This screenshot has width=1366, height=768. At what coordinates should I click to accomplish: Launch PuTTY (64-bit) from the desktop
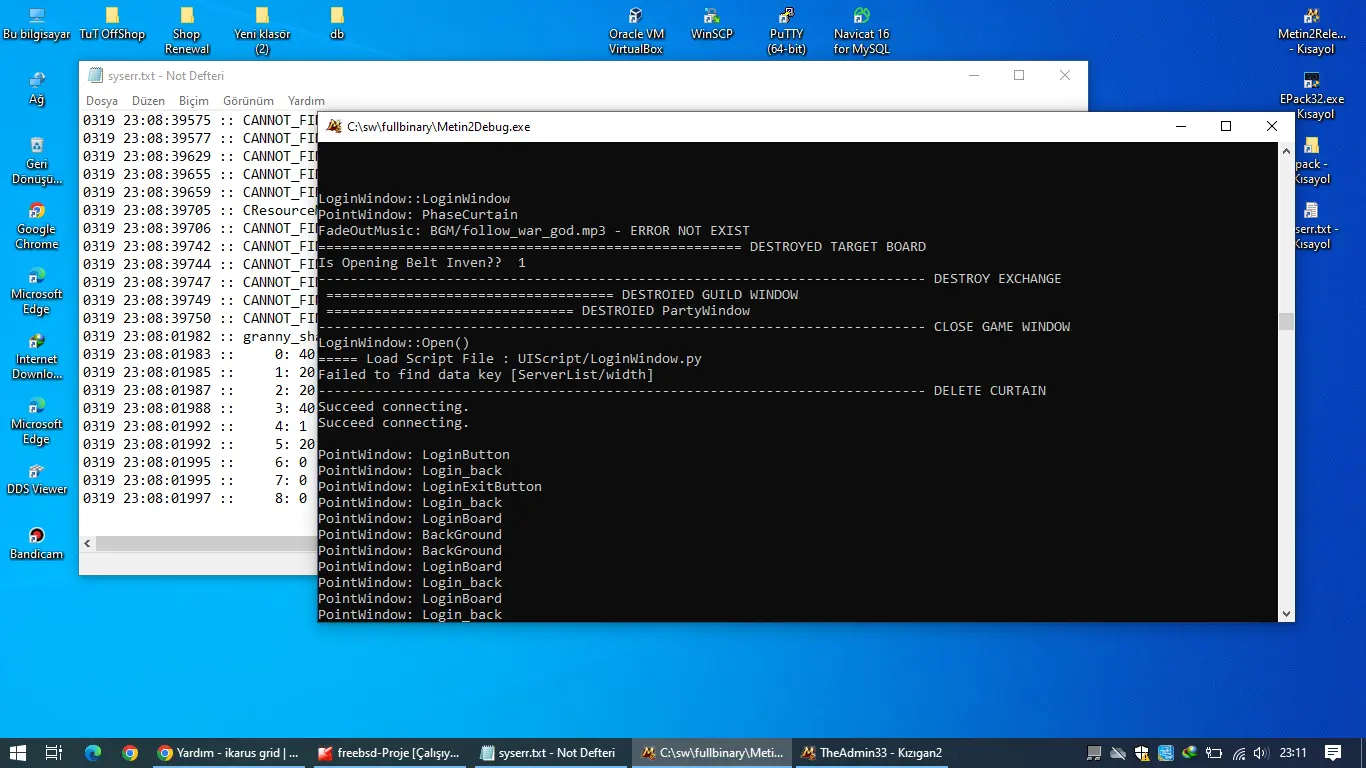[786, 17]
